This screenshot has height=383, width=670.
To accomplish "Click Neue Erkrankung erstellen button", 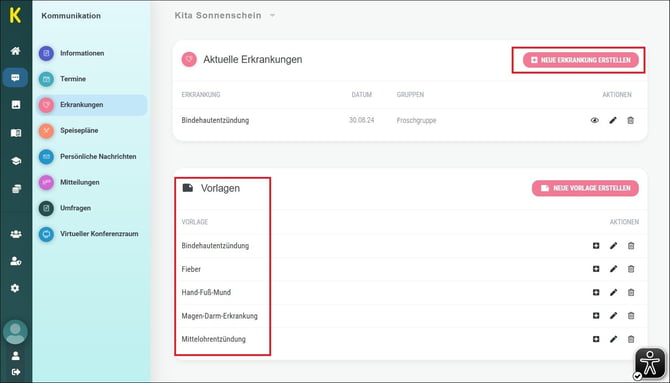I will click(581, 60).
